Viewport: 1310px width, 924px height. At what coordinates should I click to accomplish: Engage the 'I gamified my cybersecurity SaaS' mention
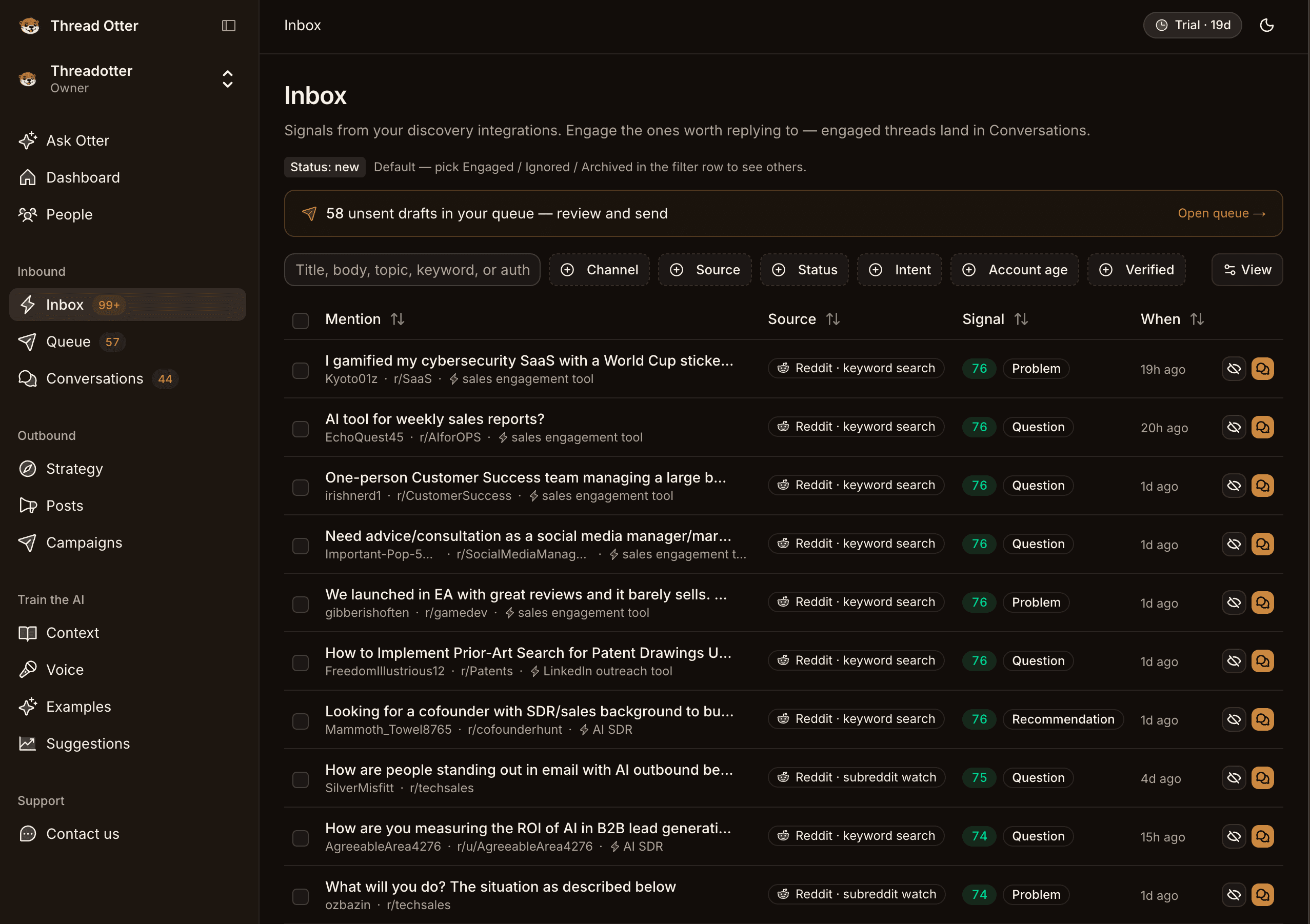tap(1263, 369)
